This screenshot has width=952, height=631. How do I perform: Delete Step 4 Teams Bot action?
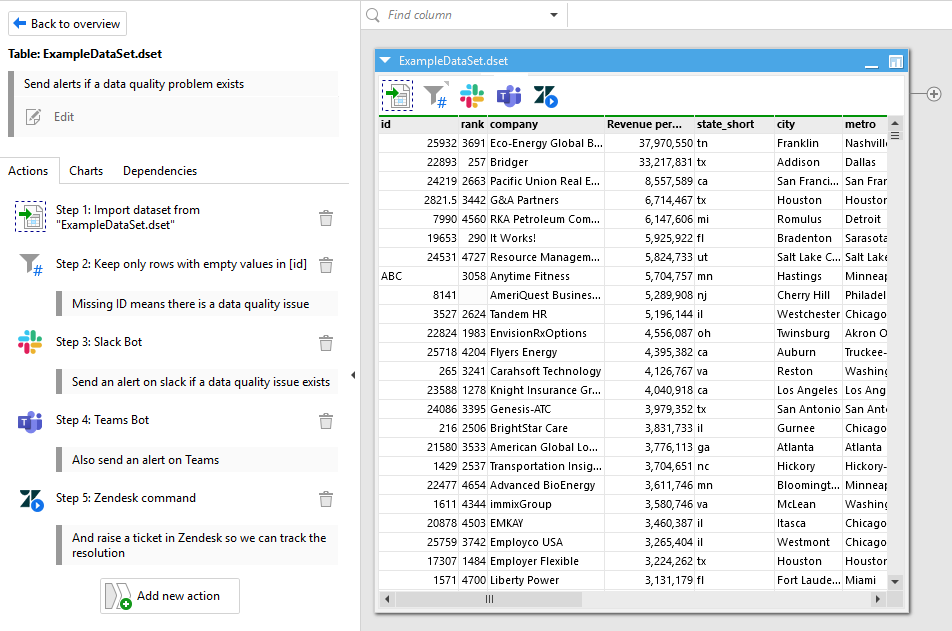326,421
